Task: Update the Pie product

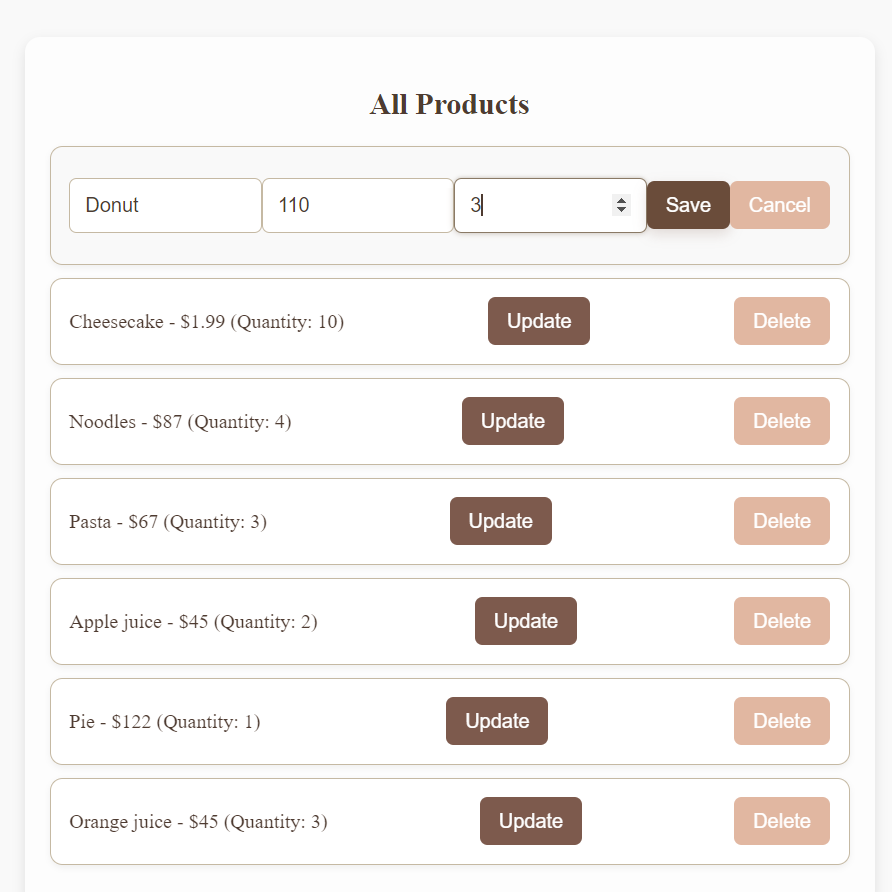Action: coord(496,721)
